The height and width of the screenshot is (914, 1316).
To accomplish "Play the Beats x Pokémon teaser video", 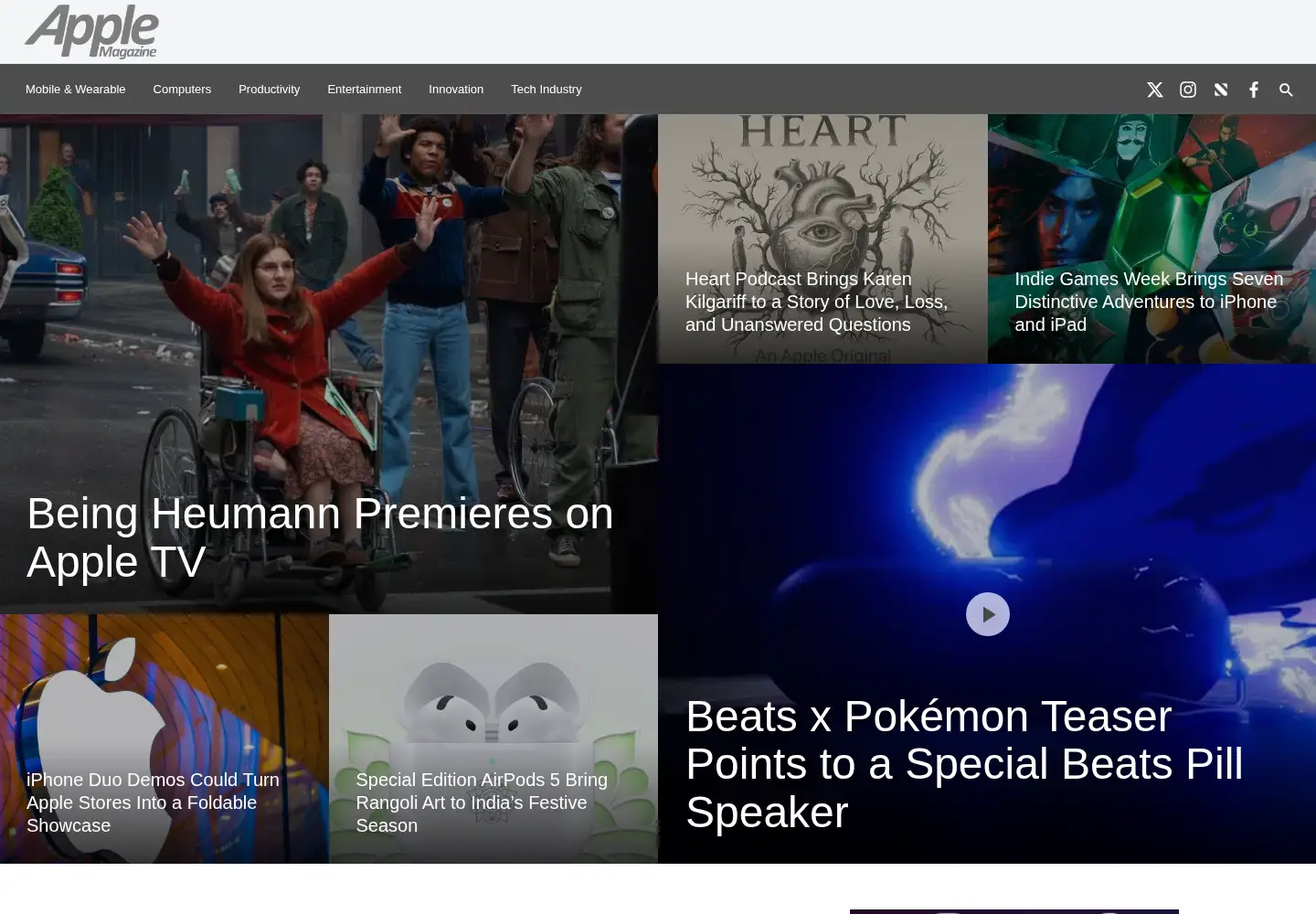I will [x=988, y=614].
